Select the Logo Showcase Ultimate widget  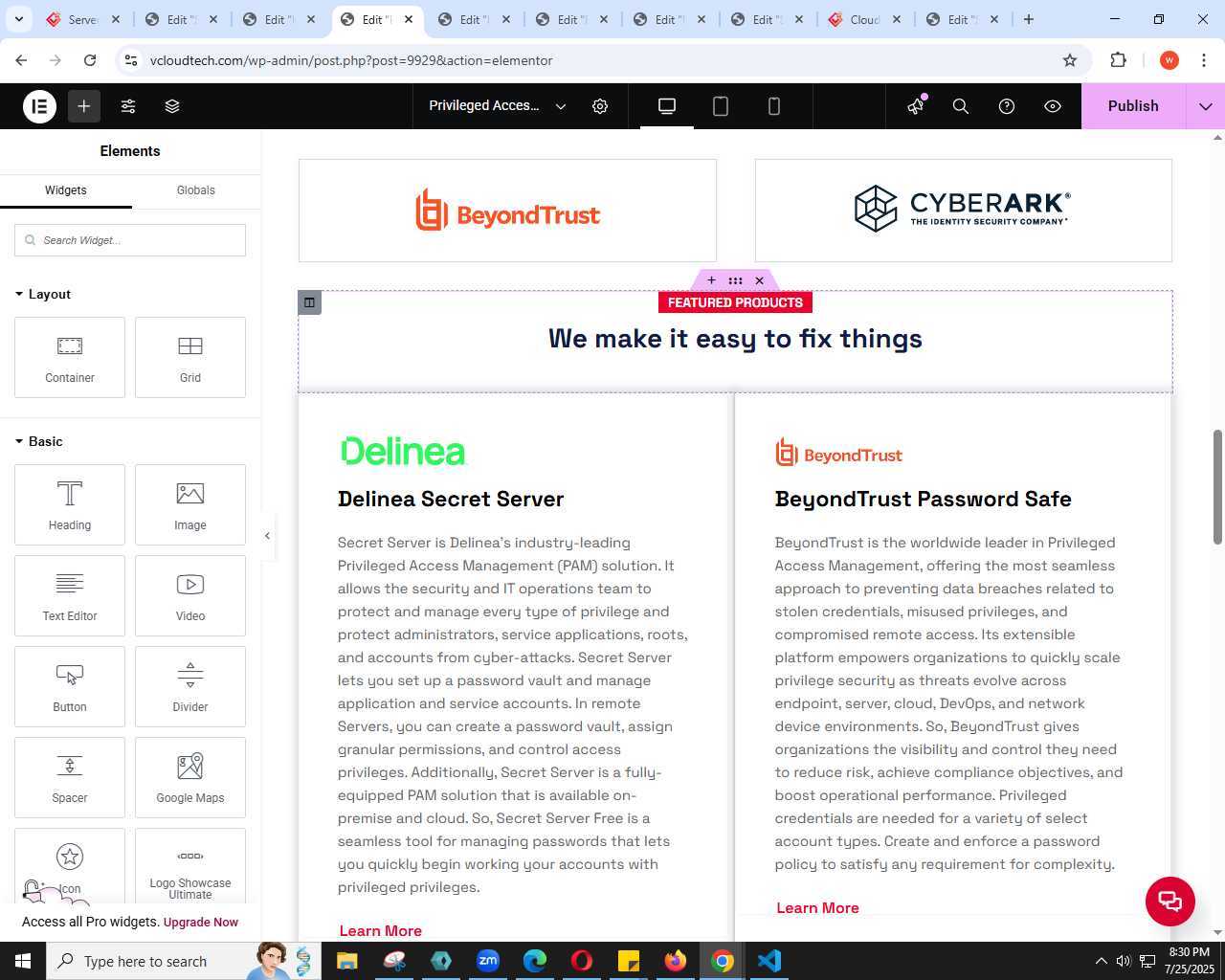(x=190, y=866)
